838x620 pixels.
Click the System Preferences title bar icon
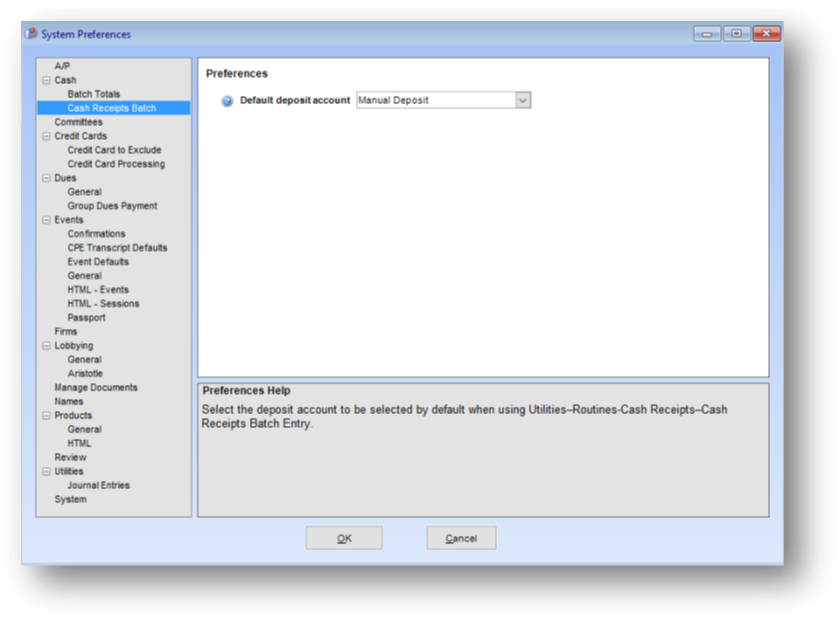pyautogui.click(x=30, y=34)
